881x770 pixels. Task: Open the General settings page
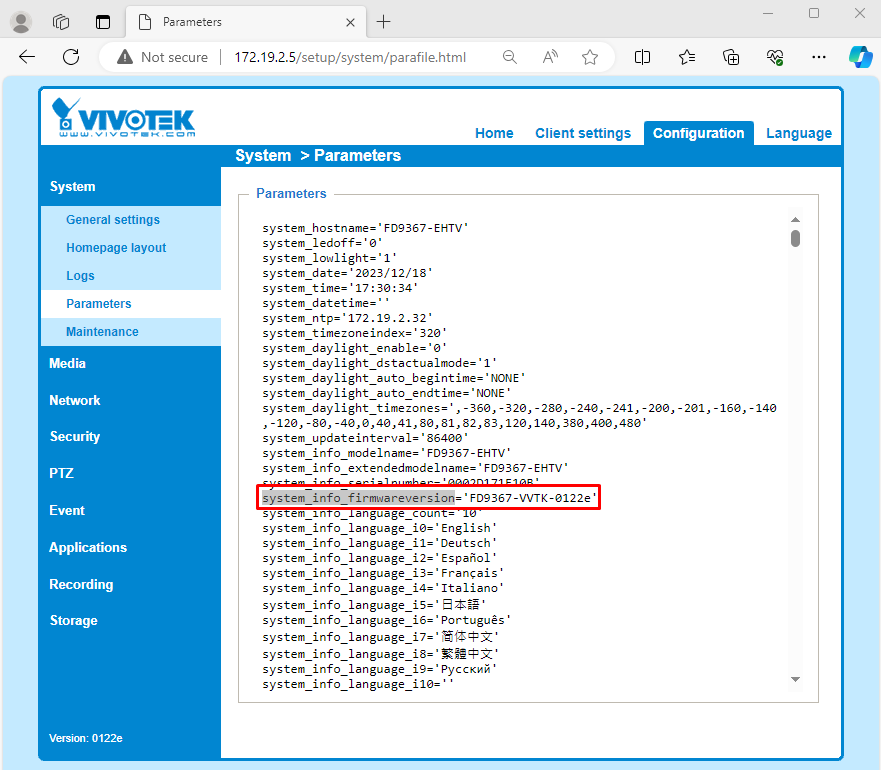[x=113, y=219]
